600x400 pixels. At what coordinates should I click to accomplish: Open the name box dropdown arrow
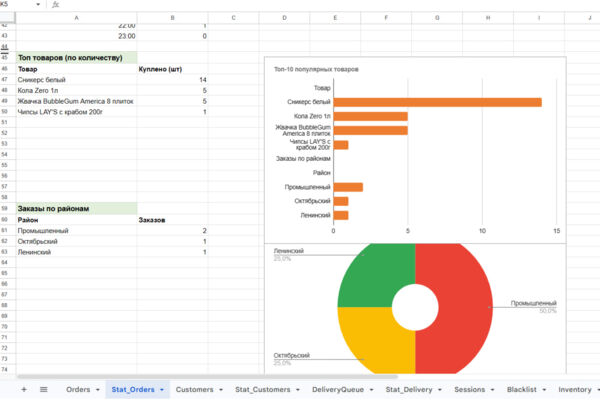tap(38, 4)
